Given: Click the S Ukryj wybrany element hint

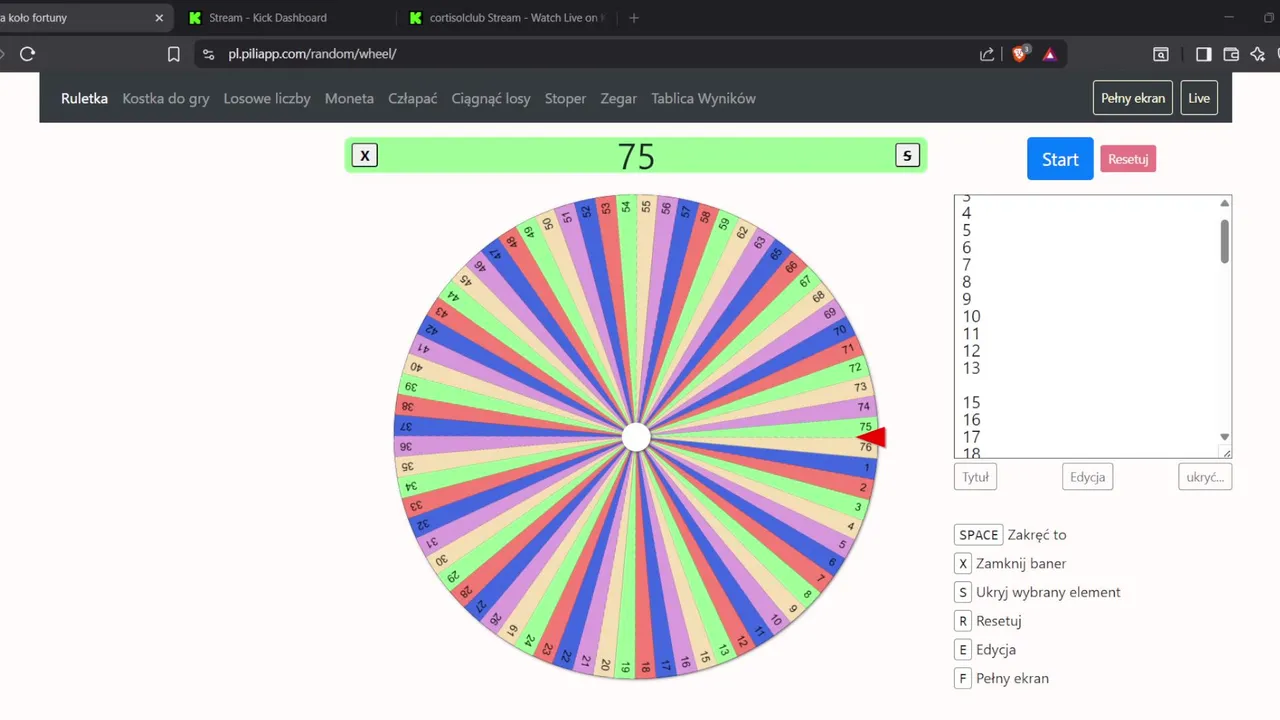Looking at the screenshot, I should [x=1038, y=592].
